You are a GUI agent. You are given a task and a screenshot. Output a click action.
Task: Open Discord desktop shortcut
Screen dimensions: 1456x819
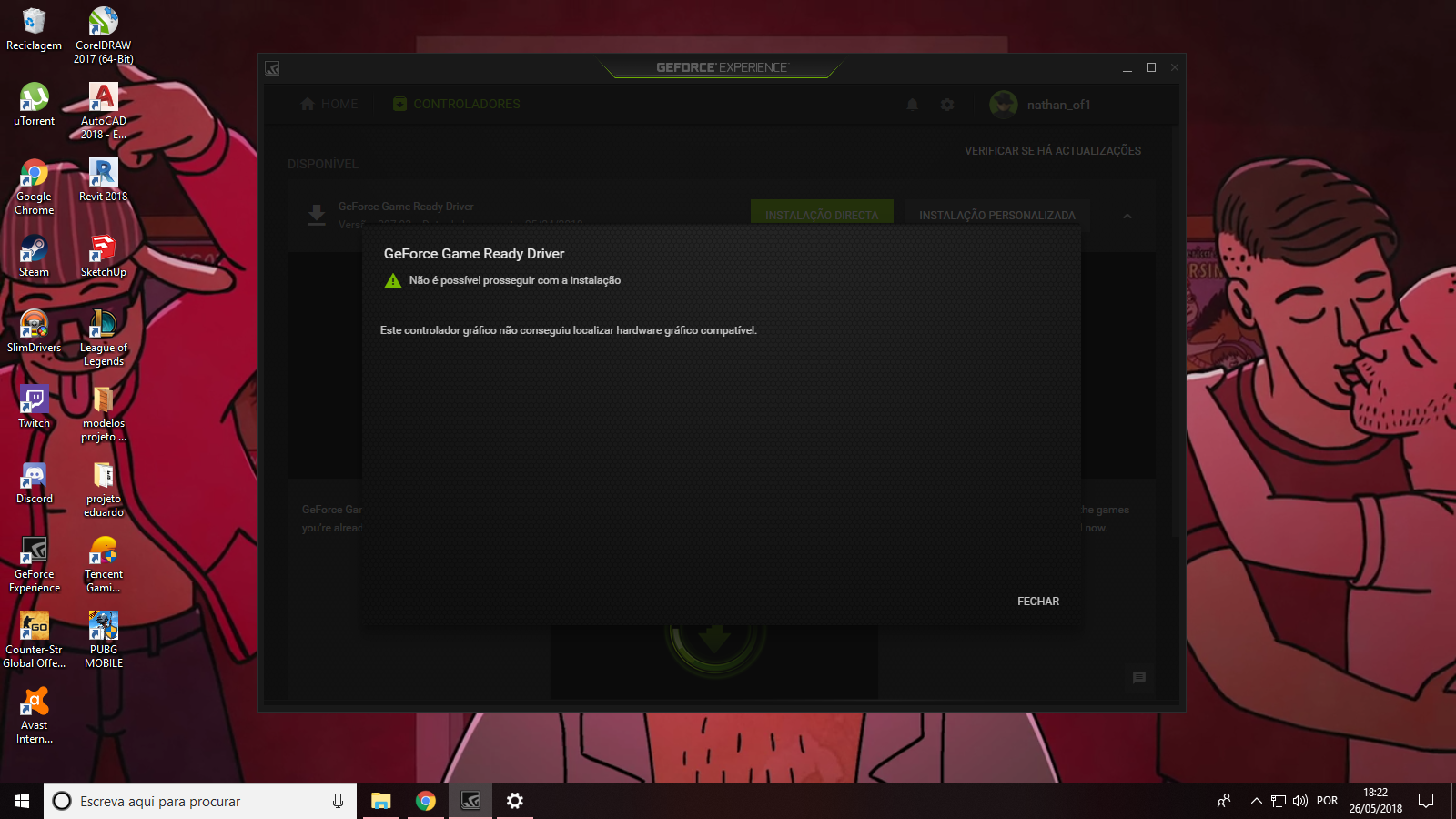[34, 482]
